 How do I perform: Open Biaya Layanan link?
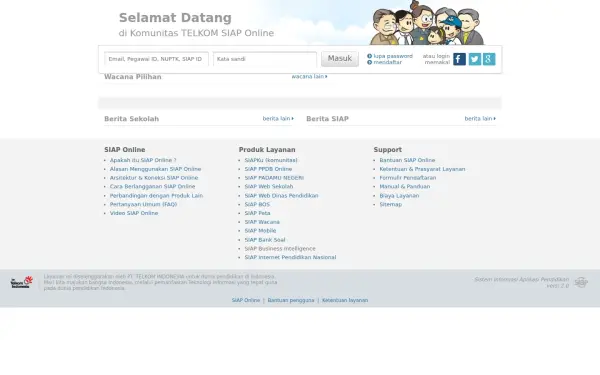click(399, 196)
